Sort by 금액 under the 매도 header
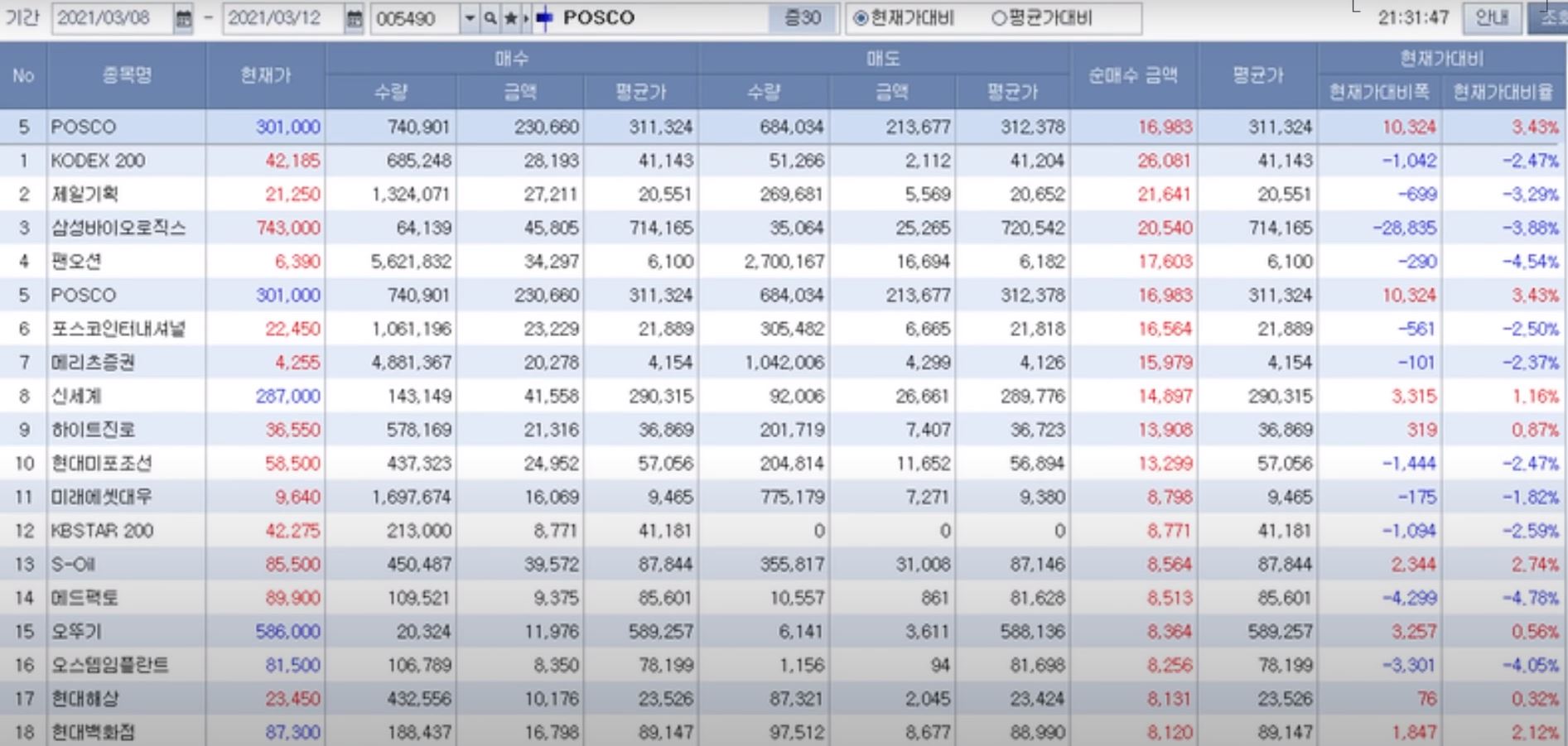Screen dimensions: 1568x746 tap(893, 92)
